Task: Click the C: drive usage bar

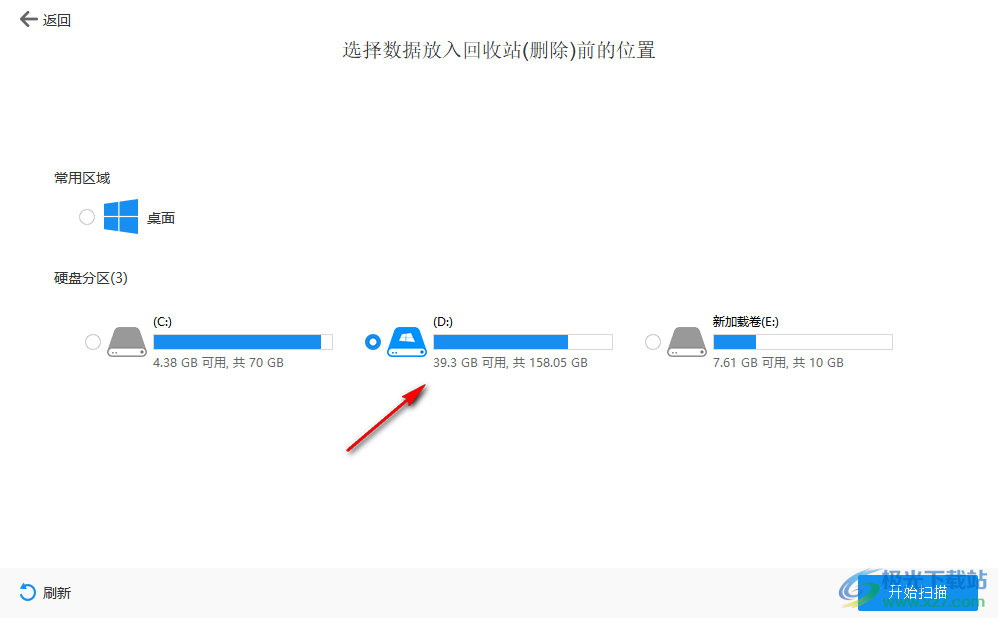Action: [x=240, y=341]
